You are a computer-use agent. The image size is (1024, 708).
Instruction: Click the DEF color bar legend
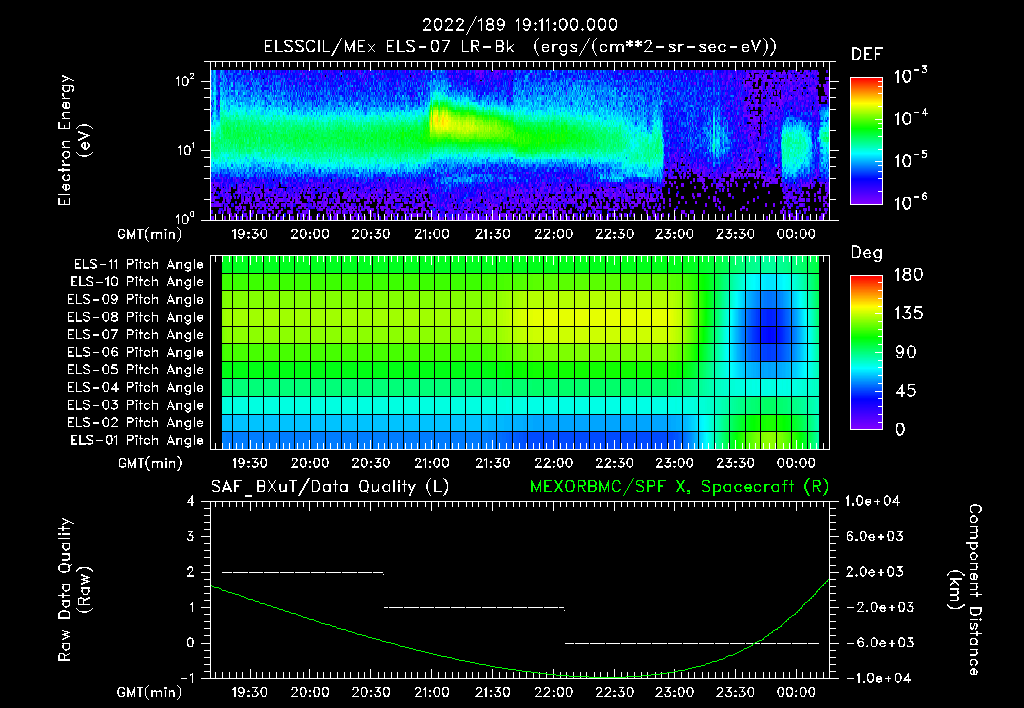point(866,141)
